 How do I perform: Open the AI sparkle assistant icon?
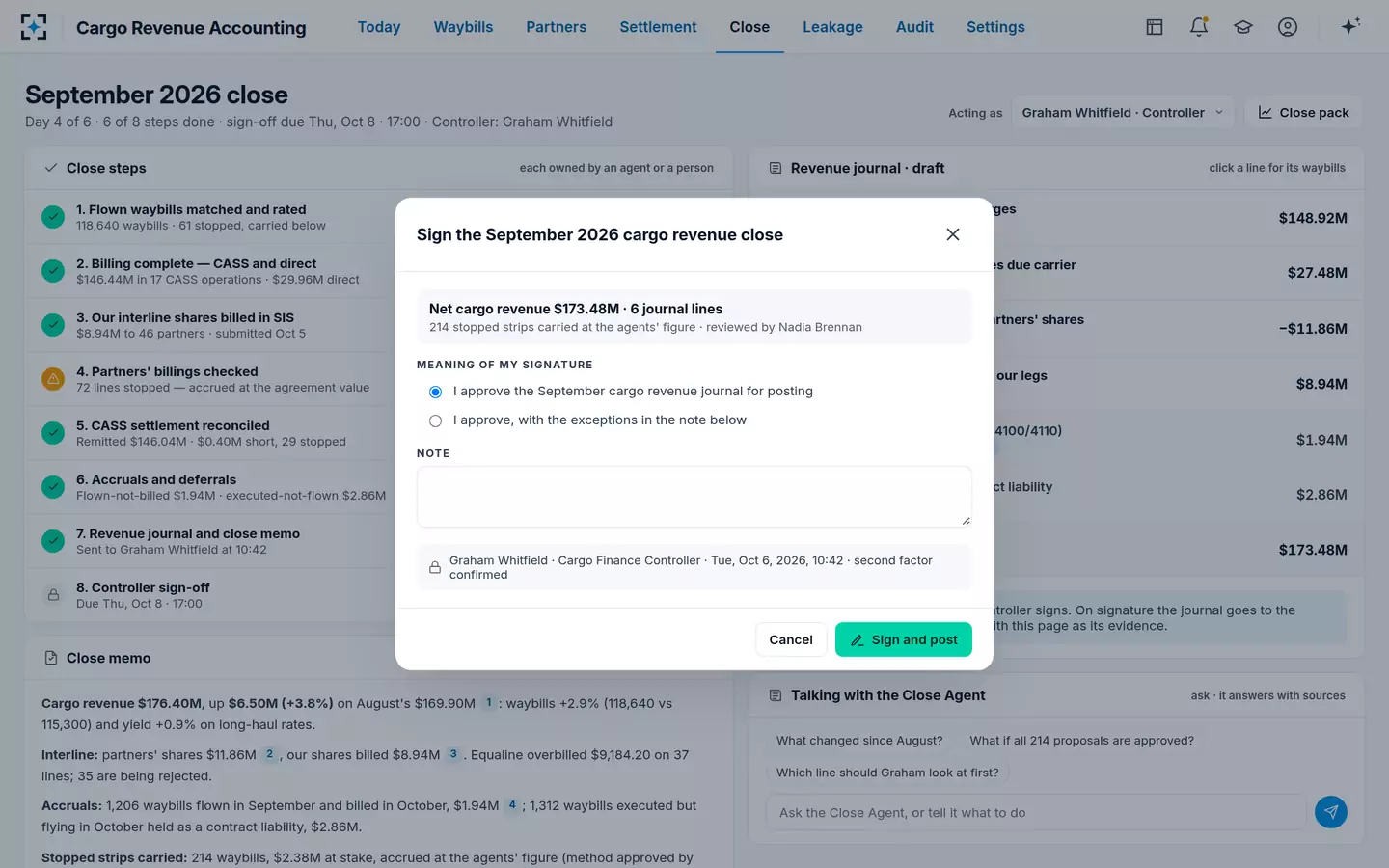[x=1350, y=26]
